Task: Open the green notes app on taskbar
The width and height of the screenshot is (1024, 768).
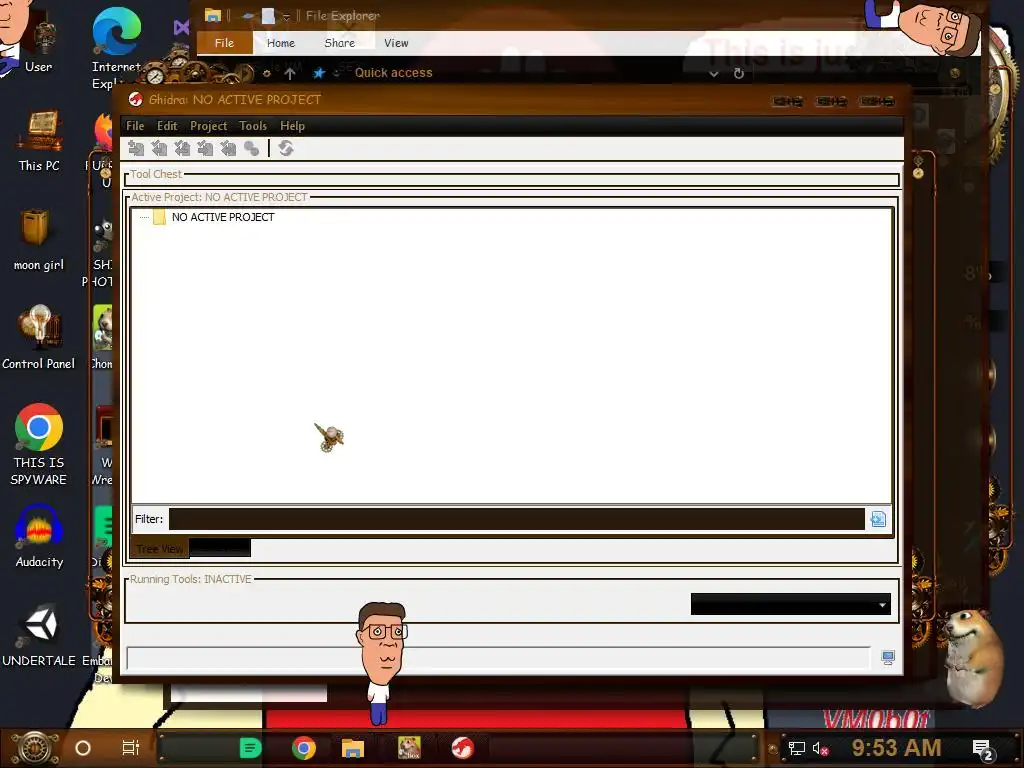Action: click(x=250, y=748)
